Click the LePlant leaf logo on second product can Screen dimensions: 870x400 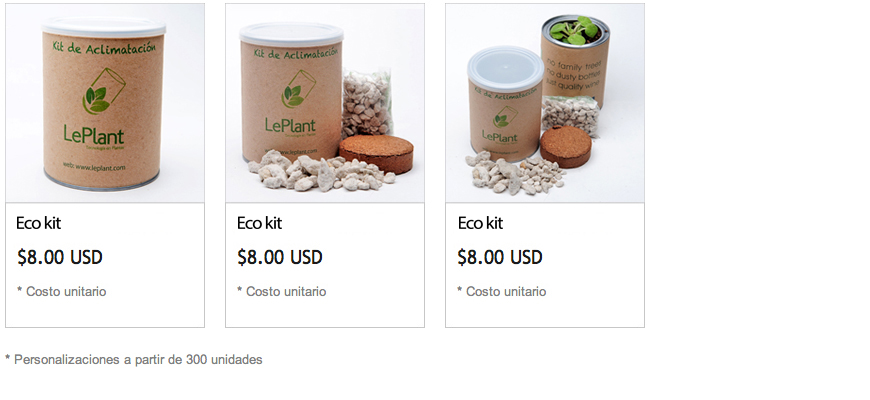[x=298, y=89]
